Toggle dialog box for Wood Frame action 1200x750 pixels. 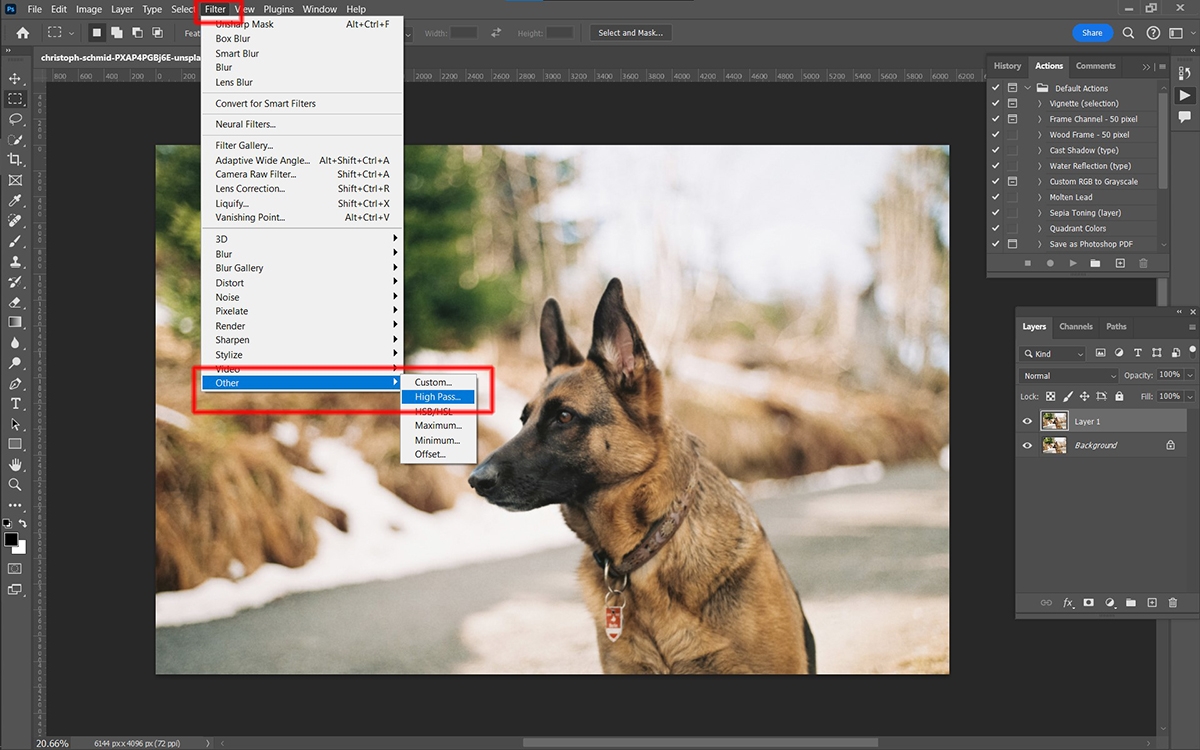pos(1012,135)
